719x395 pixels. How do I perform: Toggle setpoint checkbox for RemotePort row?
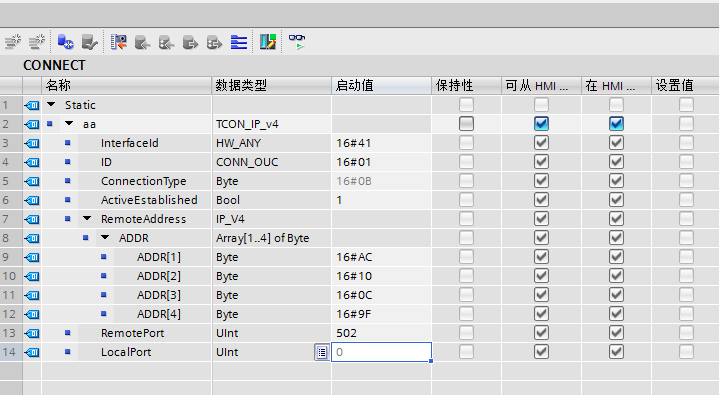coord(686,333)
